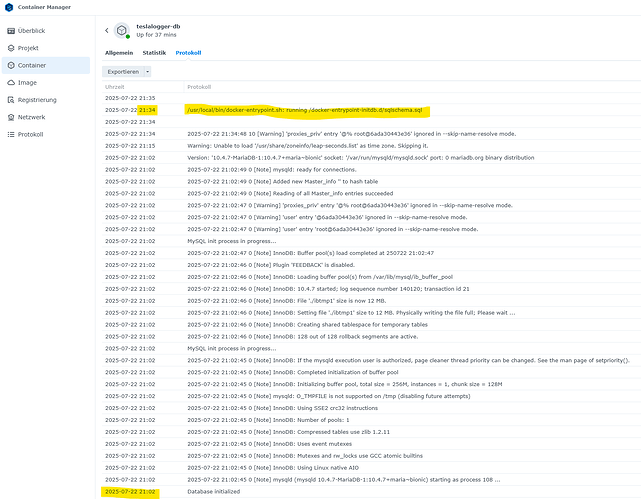Select the 'Initializing buffer pool, total size' line
641x499 pixels.
[x=371, y=384]
